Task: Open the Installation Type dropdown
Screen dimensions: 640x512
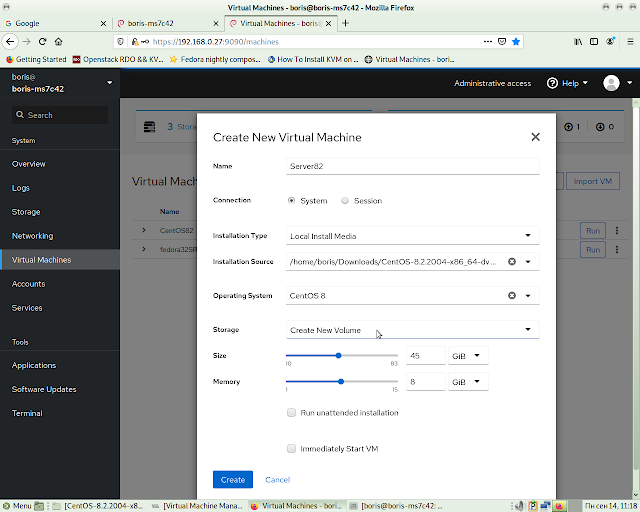Action: 412,236
